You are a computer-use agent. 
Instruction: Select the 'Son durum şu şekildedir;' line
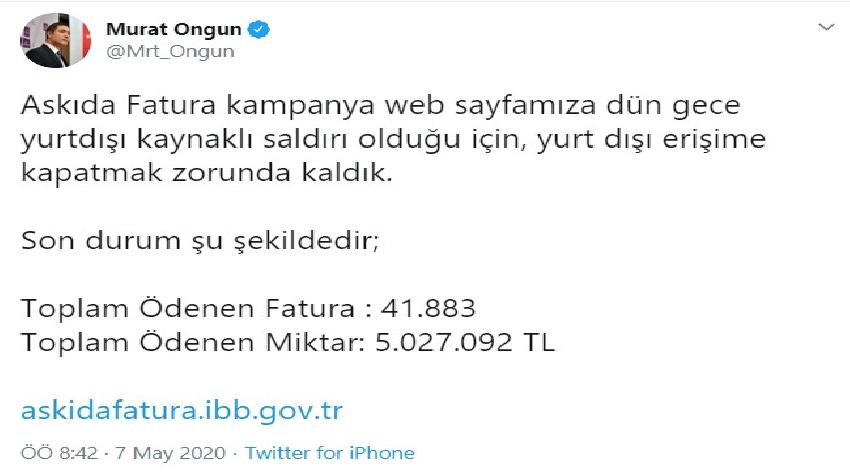click(199, 241)
